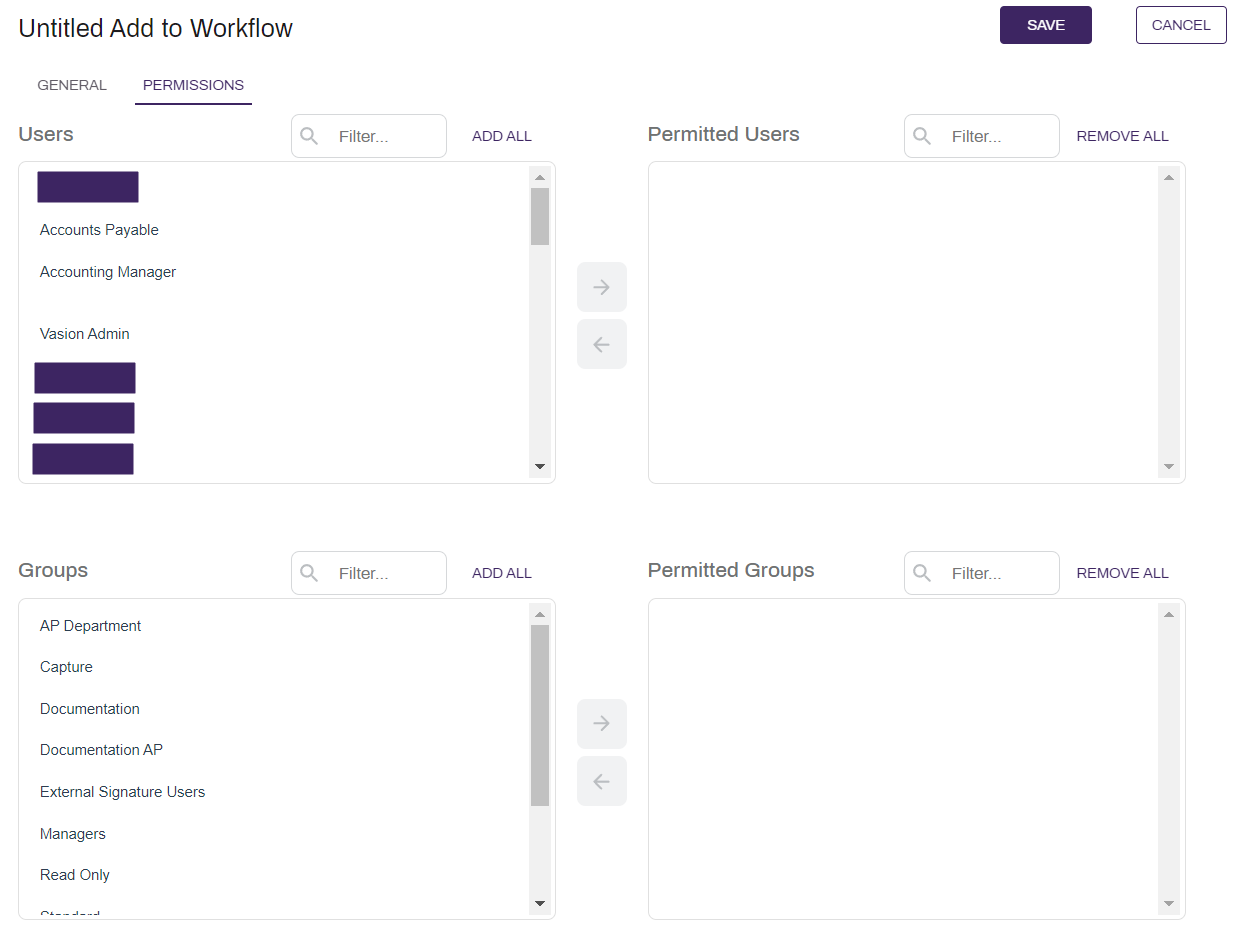
Task: Select the PERMISSIONS tab
Action: (x=193, y=85)
